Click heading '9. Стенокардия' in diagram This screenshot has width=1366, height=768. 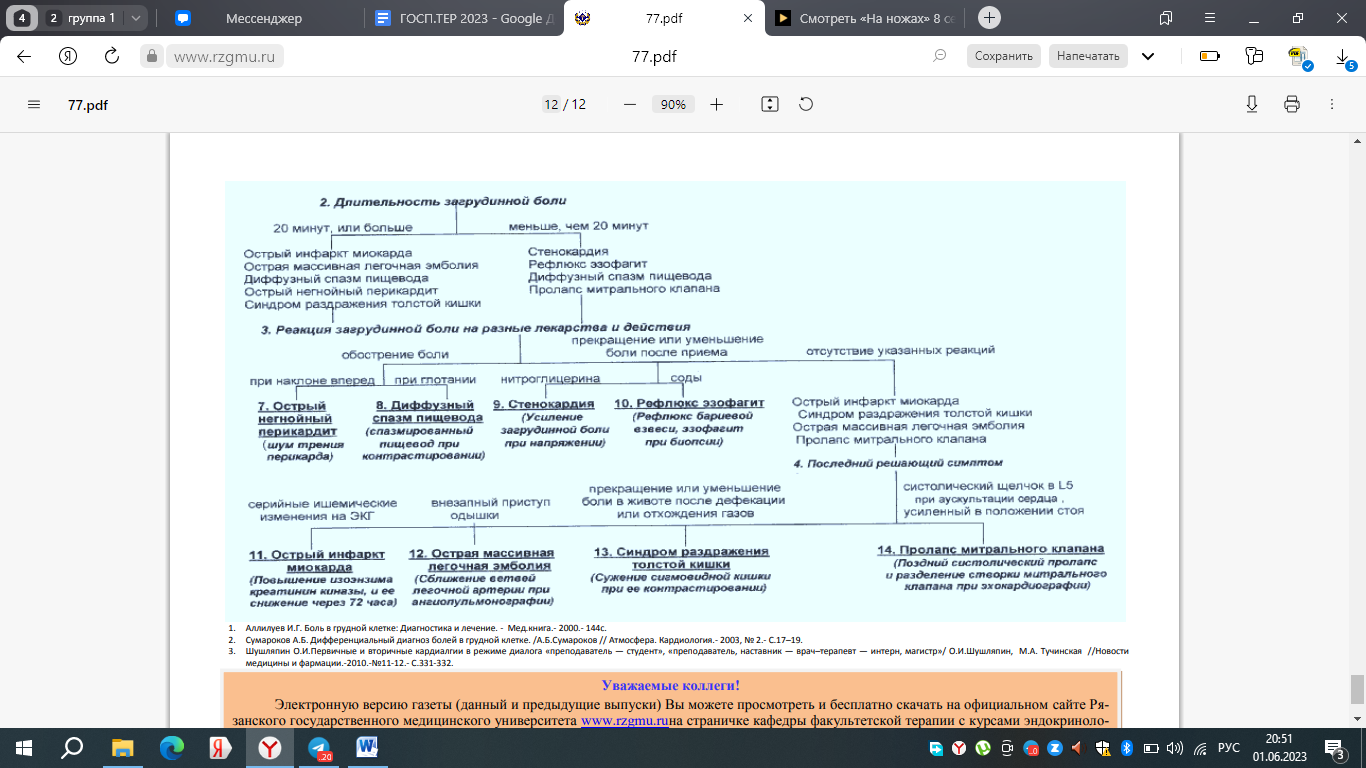[544, 404]
